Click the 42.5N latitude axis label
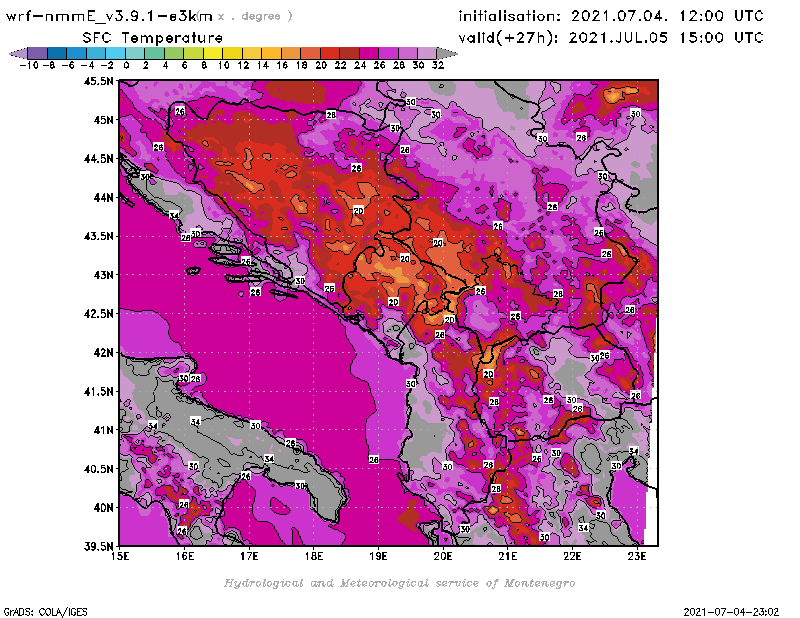Screen dimensions: 800x618 [98, 314]
